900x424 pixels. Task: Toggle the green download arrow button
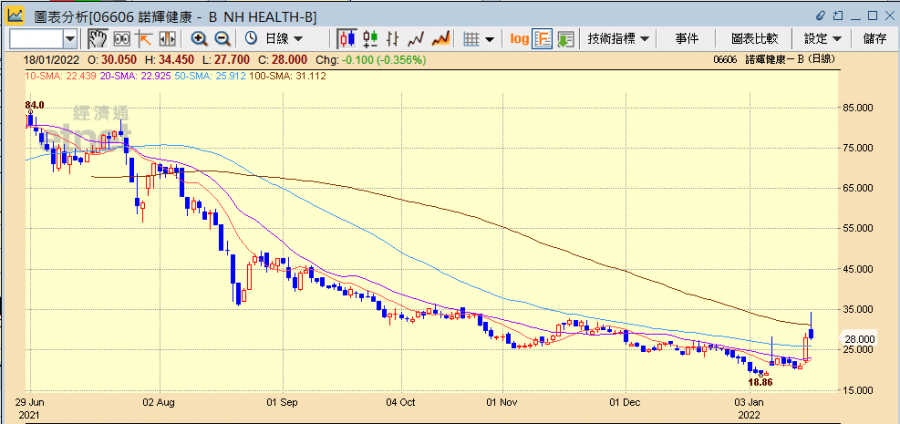click(566, 38)
